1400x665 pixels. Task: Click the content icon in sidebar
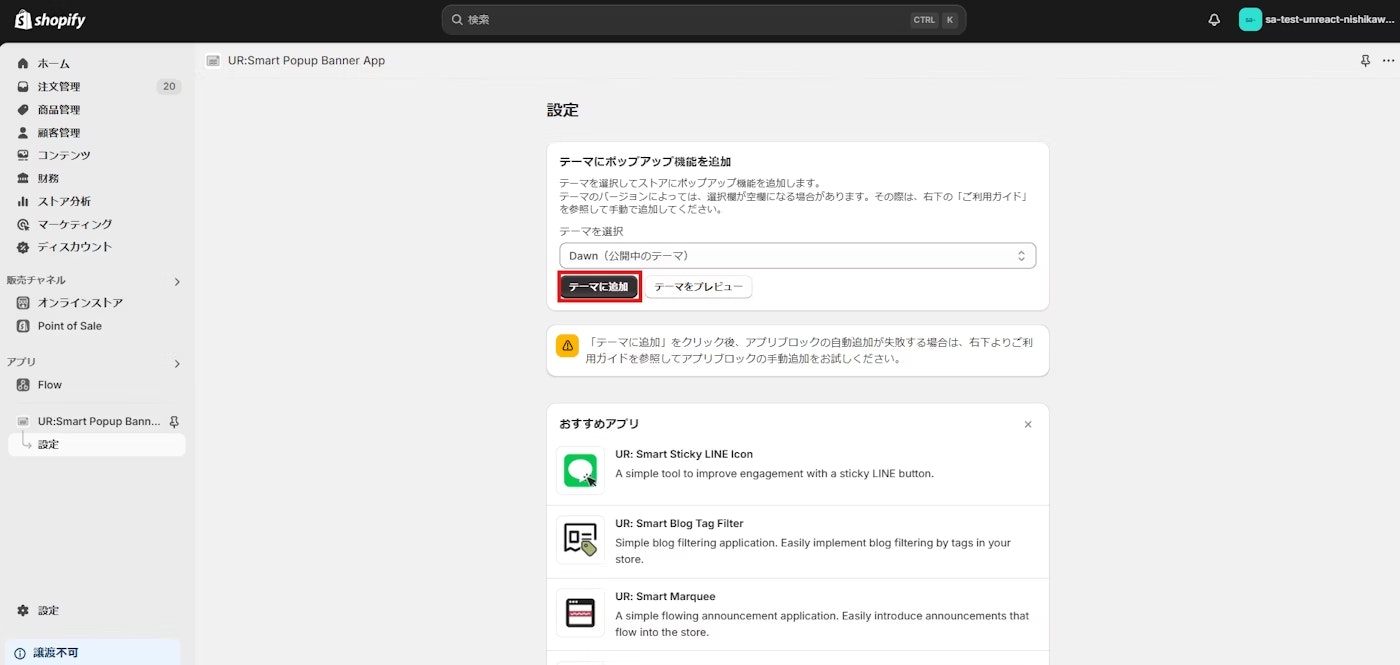(x=23, y=155)
